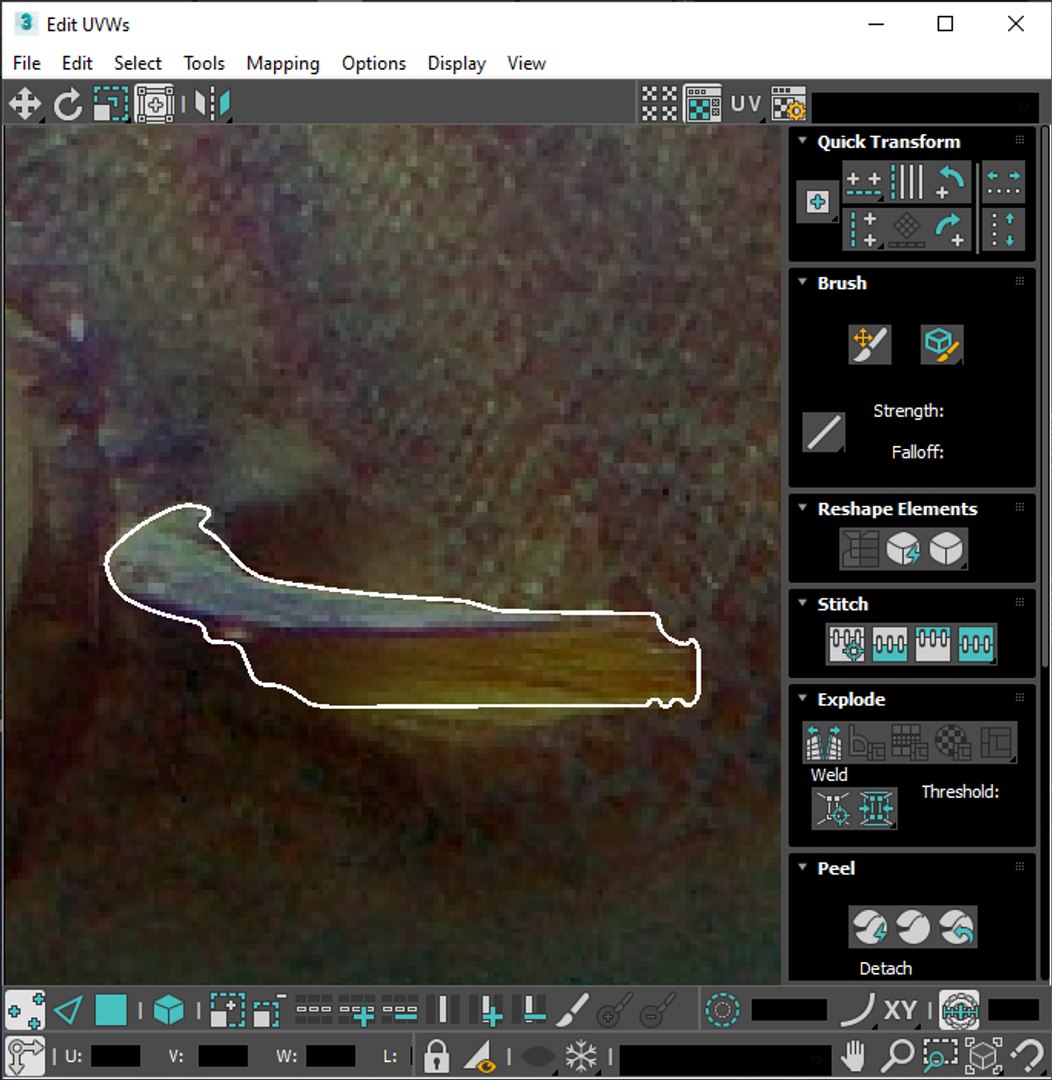Image resolution: width=1052 pixels, height=1080 pixels.
Task: Select the Rotate Selected Subobject tool
Action: [68, 105]
